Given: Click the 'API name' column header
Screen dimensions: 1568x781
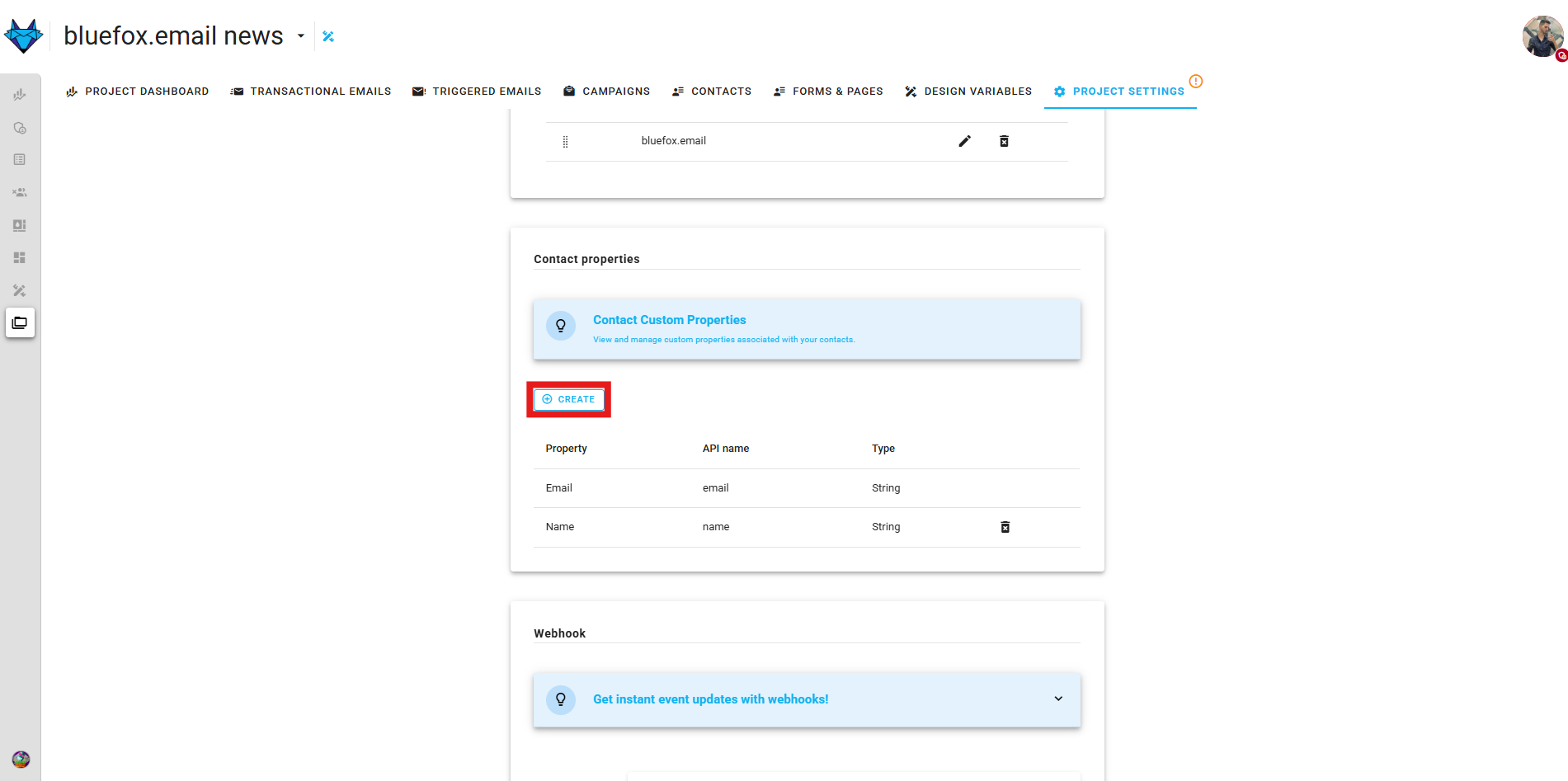Looking at the screenshot, I should (x=725, y=449).
